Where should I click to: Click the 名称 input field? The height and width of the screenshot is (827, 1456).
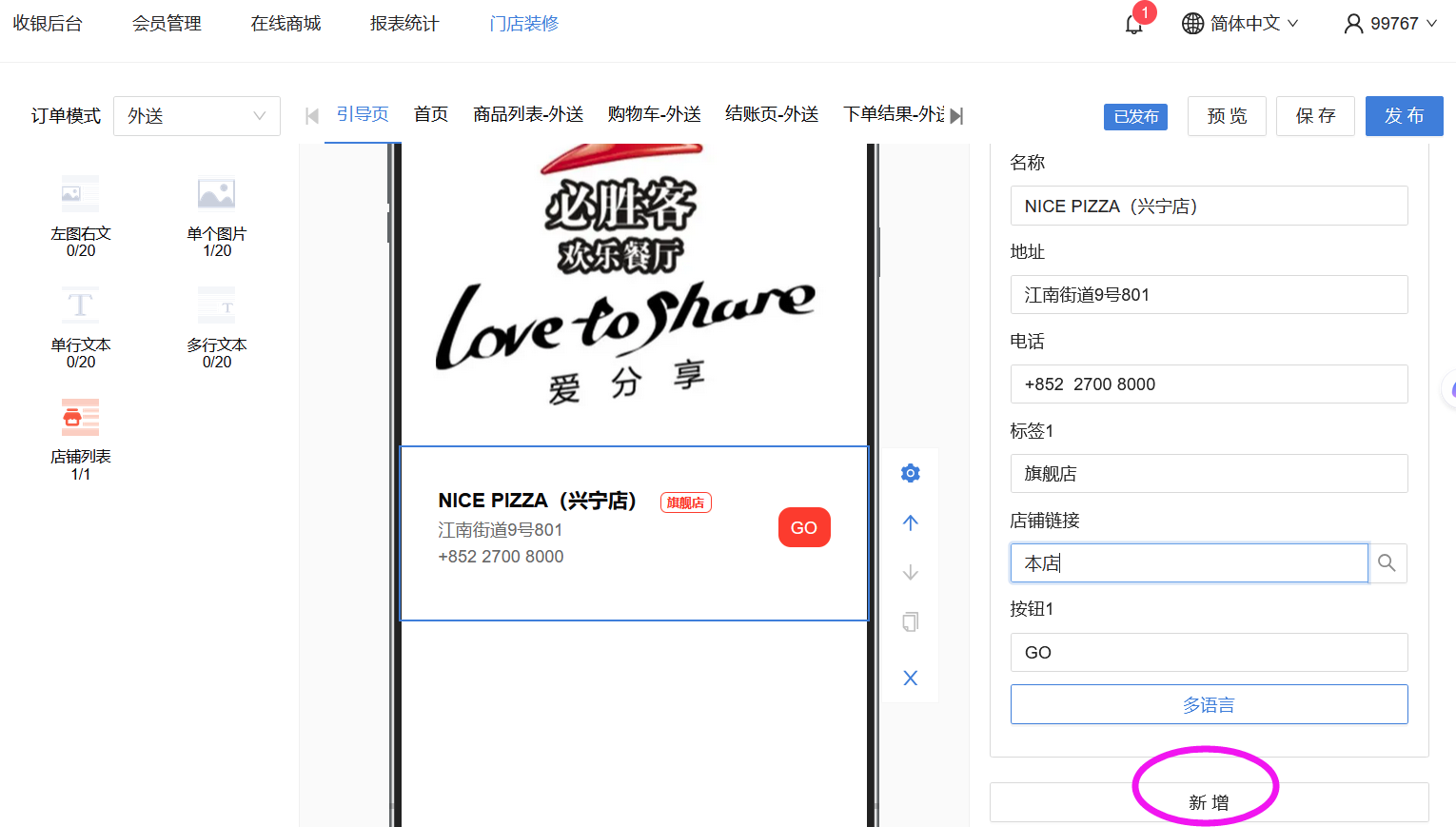coord(1209,206)
